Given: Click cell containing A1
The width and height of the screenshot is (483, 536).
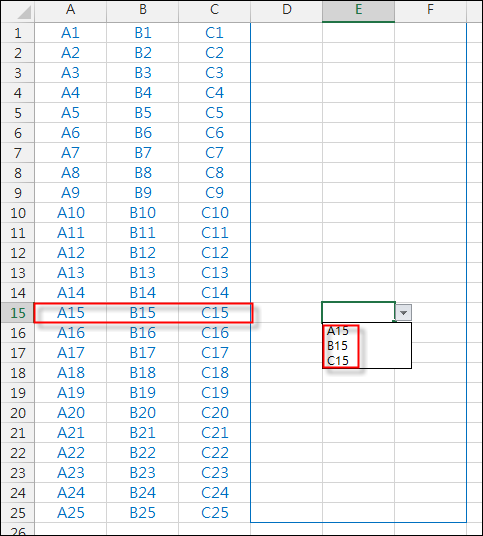Looking at the screenshot, I should point(70,33).
